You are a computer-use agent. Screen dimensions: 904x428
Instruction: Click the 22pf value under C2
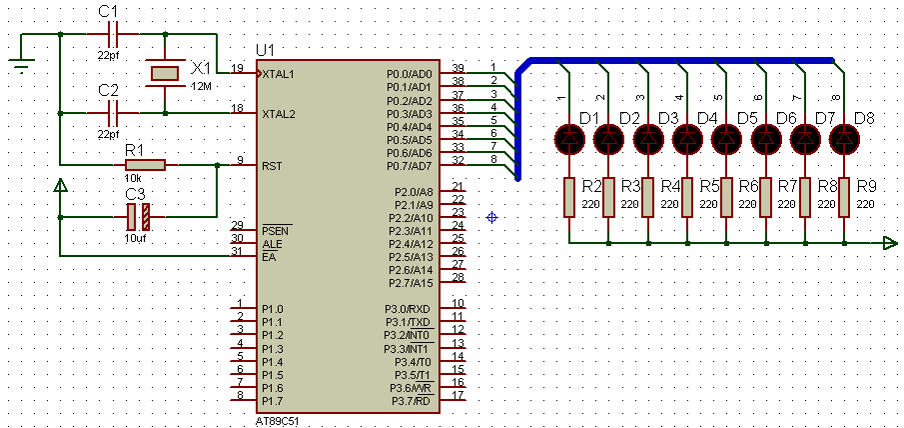click(x=108, y=134)
